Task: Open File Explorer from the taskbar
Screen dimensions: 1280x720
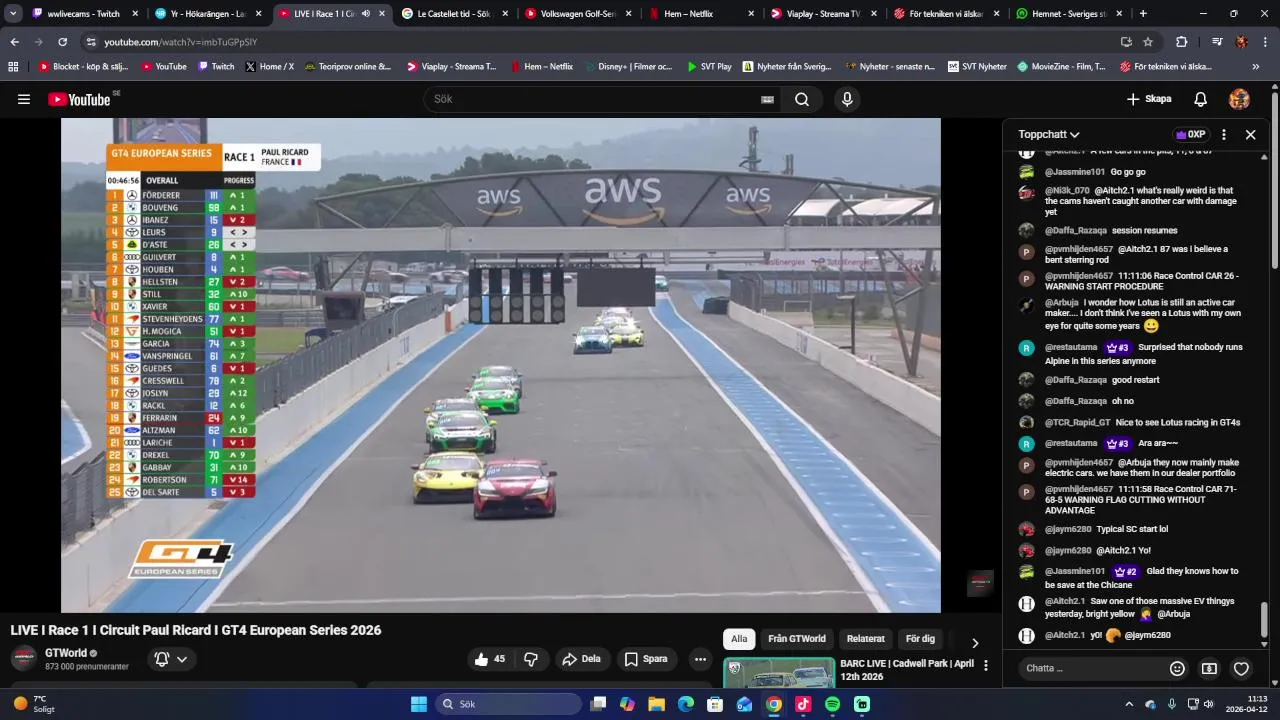Action: [x=656, y=704]
